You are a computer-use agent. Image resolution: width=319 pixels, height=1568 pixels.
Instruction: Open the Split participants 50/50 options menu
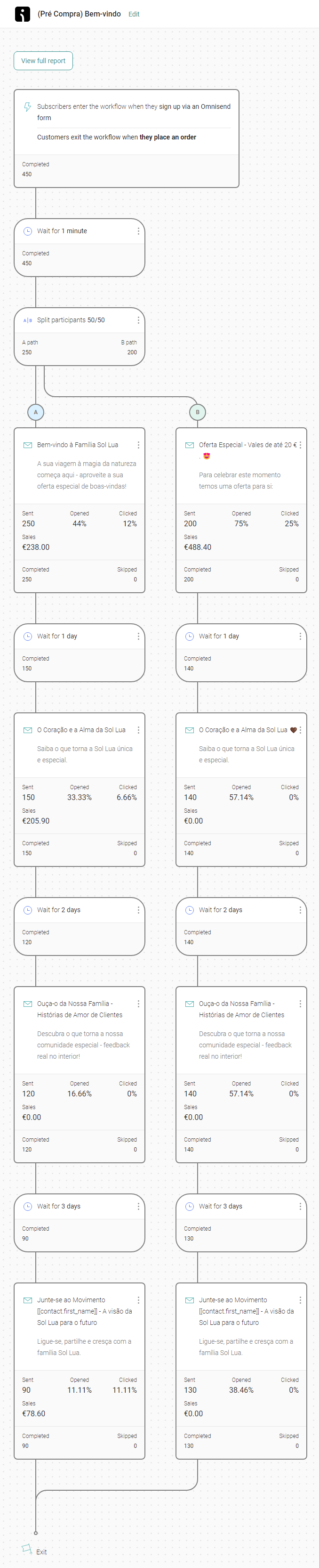click(138, 320)
